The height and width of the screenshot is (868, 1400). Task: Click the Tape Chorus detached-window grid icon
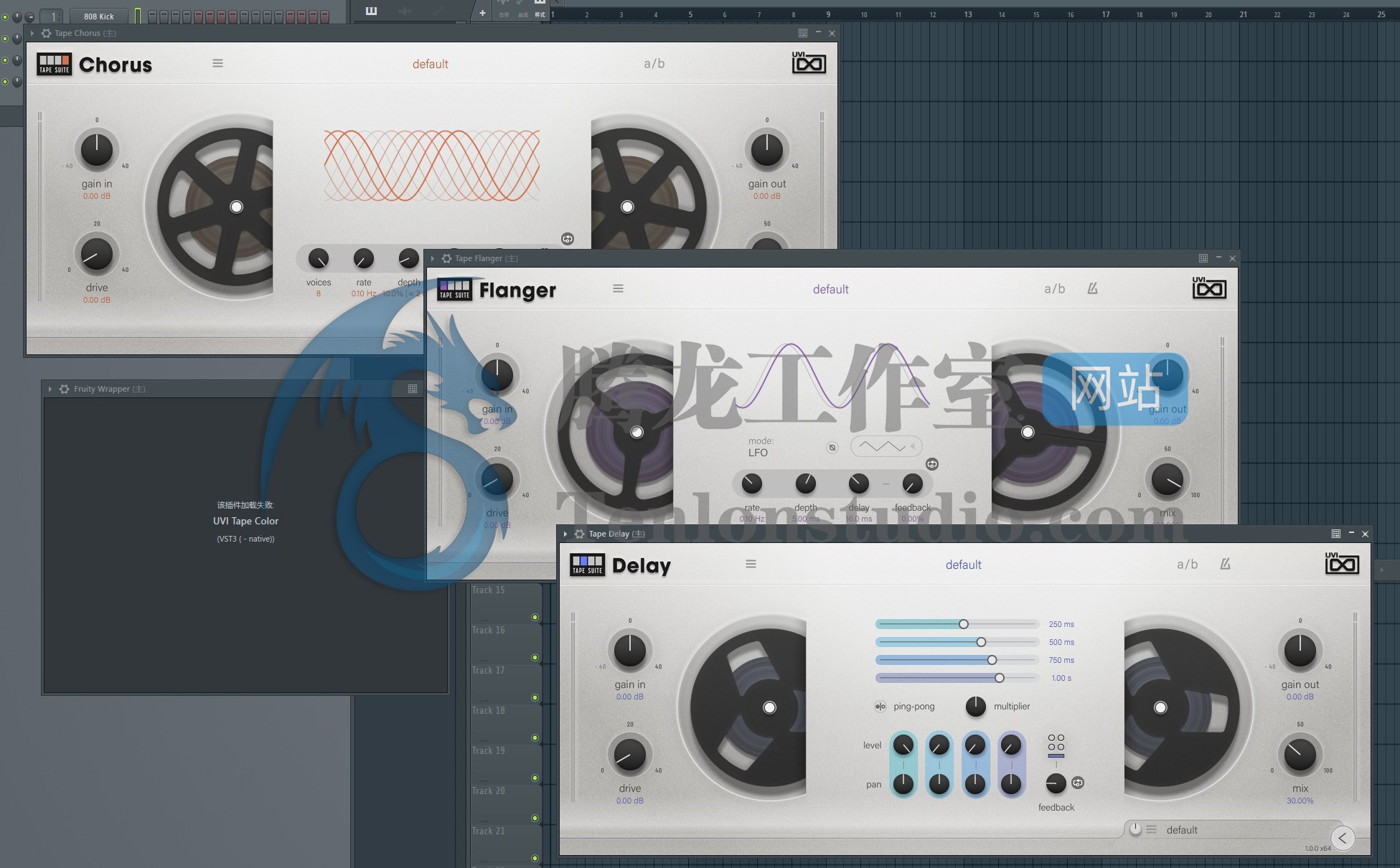click(x=803, y=33)
